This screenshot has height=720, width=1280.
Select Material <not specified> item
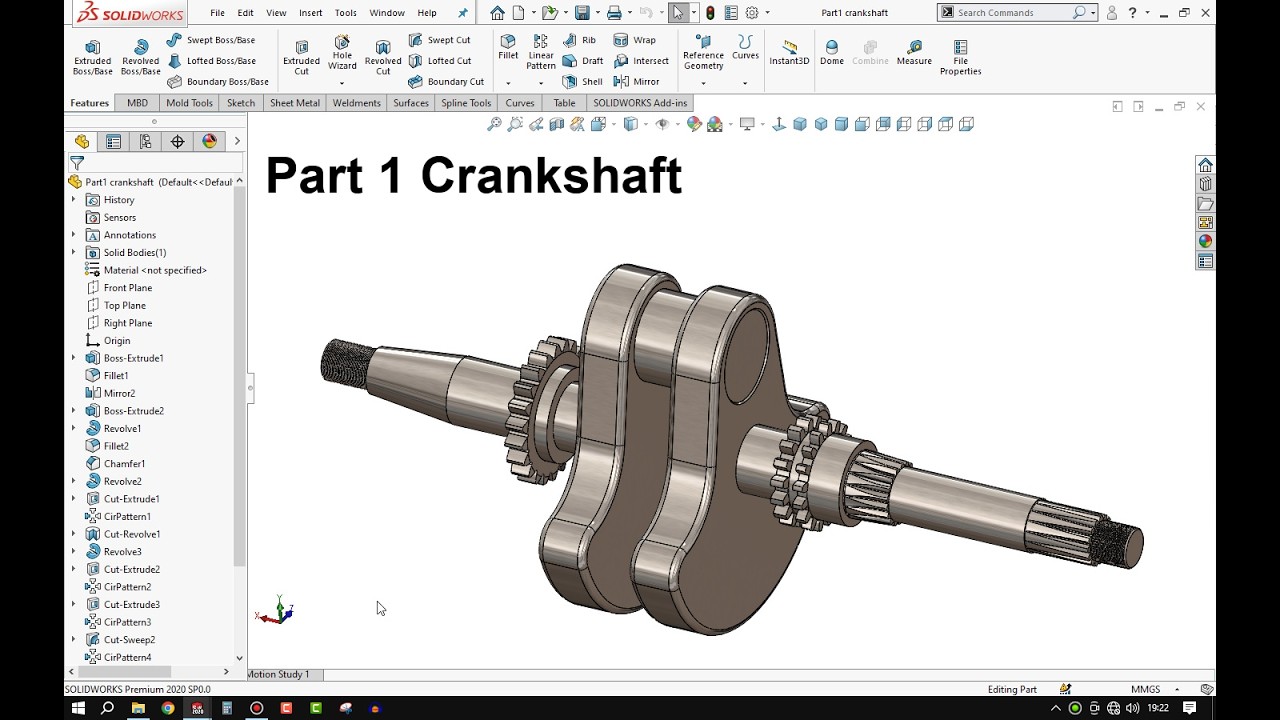[x=146, y=270]
